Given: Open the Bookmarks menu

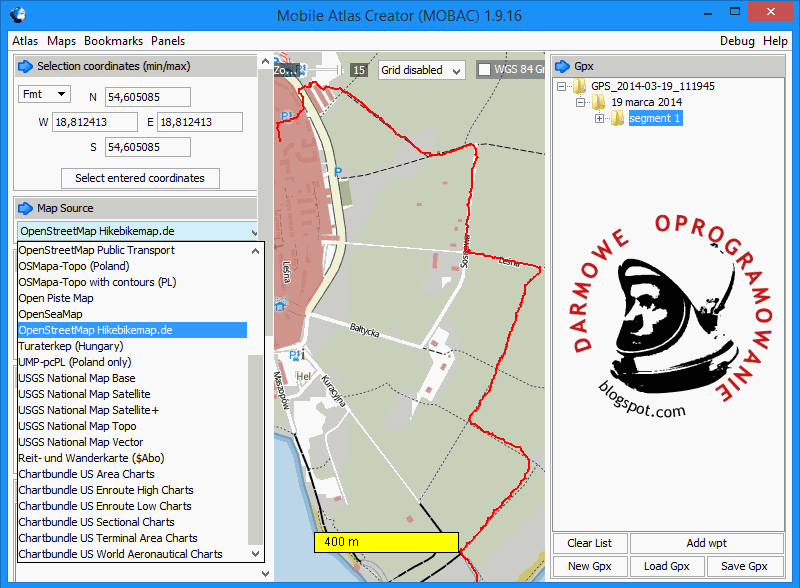Looking at the screenshot, I should tap(113, 41).
